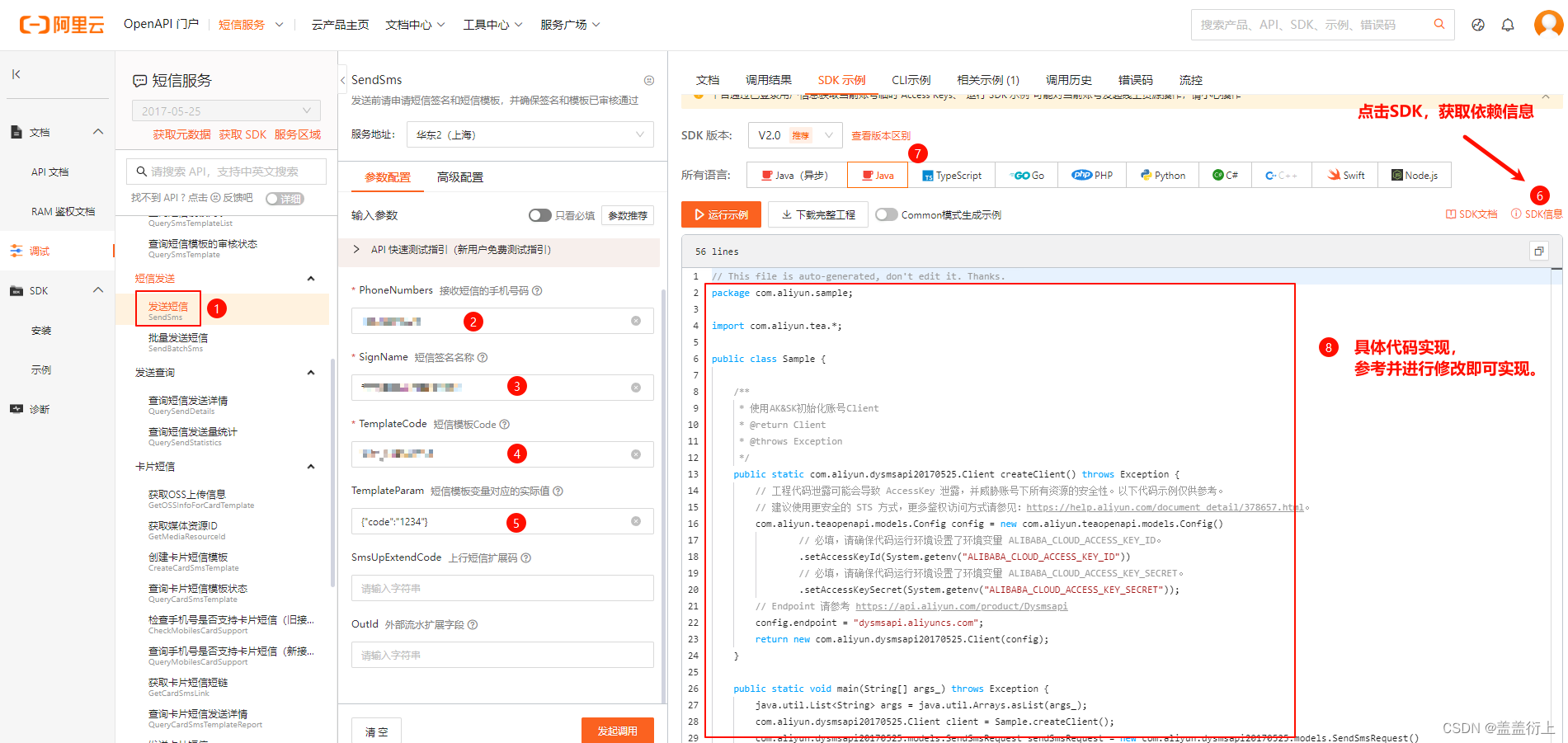
Task: Click the 文档 document icon in sidebar
Action: coord(16,132)
